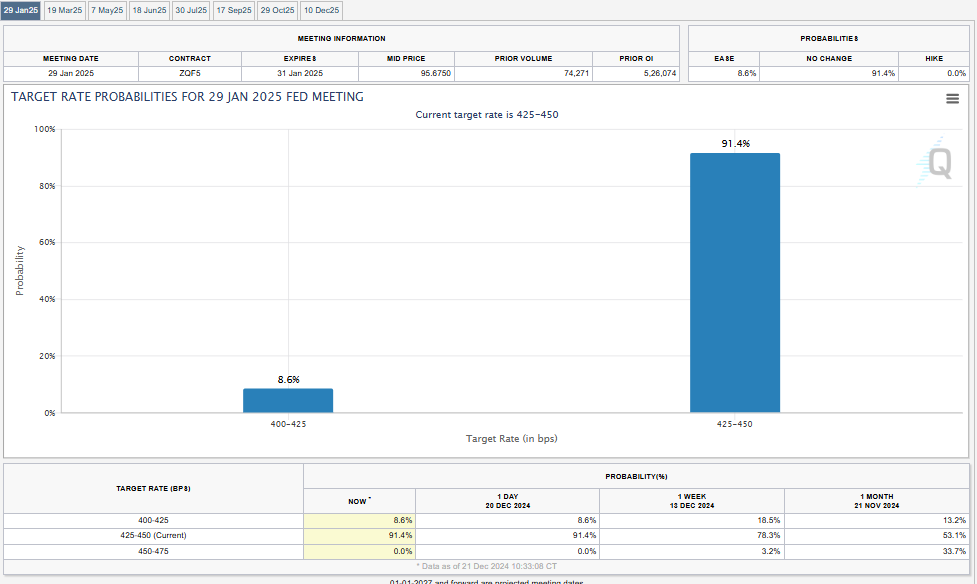The height and width of the screenshot is (584, 977).
Task: Click the 425-450 (Current) table row
Action: click(x=486, y=535)
